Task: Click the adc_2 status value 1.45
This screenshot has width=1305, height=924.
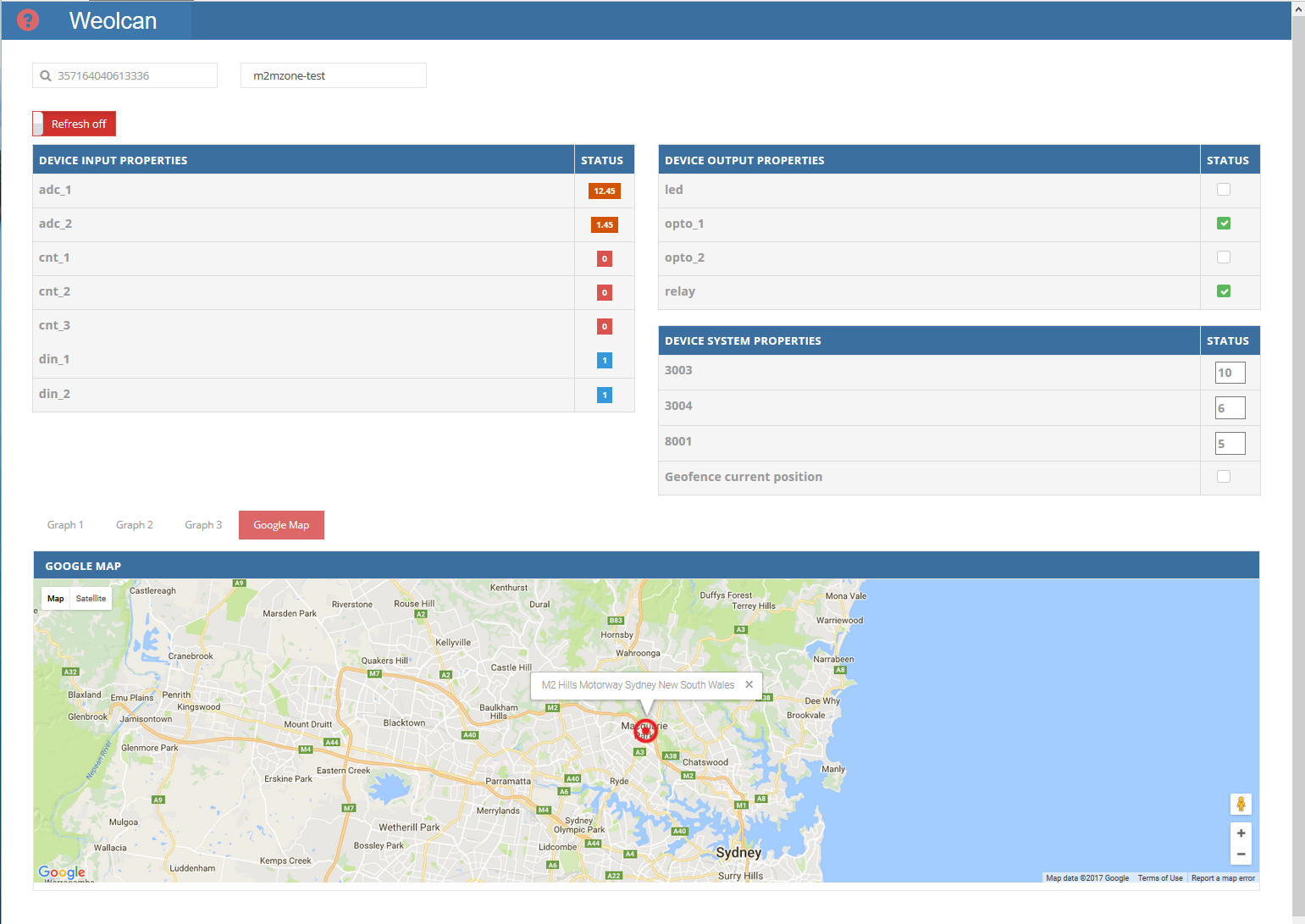Action: click(605, 224)
